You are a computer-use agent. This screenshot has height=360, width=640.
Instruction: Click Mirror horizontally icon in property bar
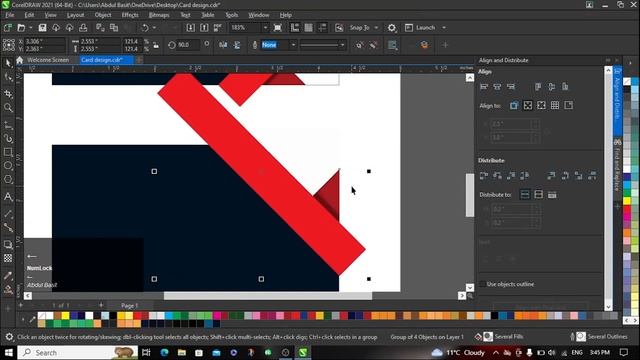pyautogui.click(x=223, y=45)
